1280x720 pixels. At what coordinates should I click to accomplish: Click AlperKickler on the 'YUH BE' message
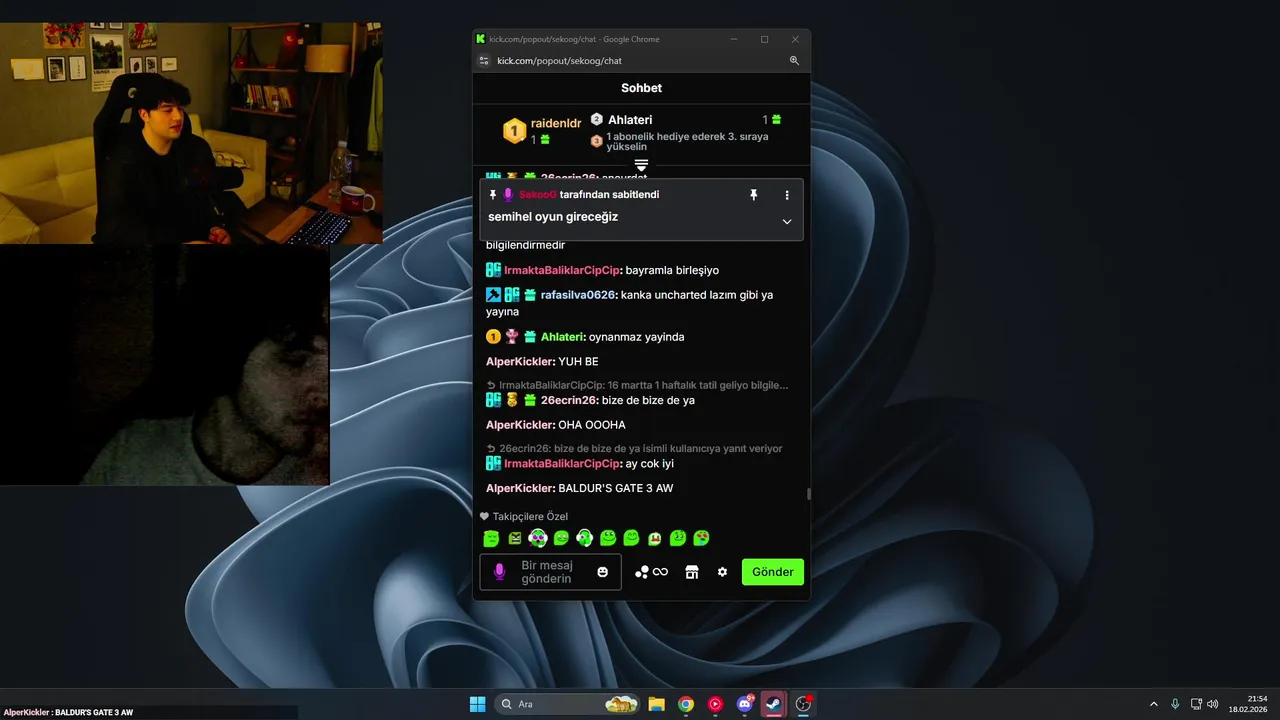[x=520, y=361]
